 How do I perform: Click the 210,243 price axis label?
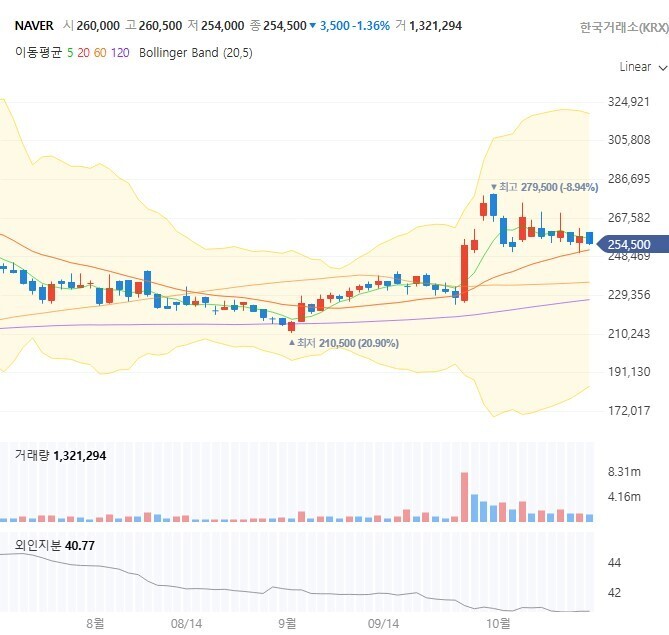(x=629, y=333)
